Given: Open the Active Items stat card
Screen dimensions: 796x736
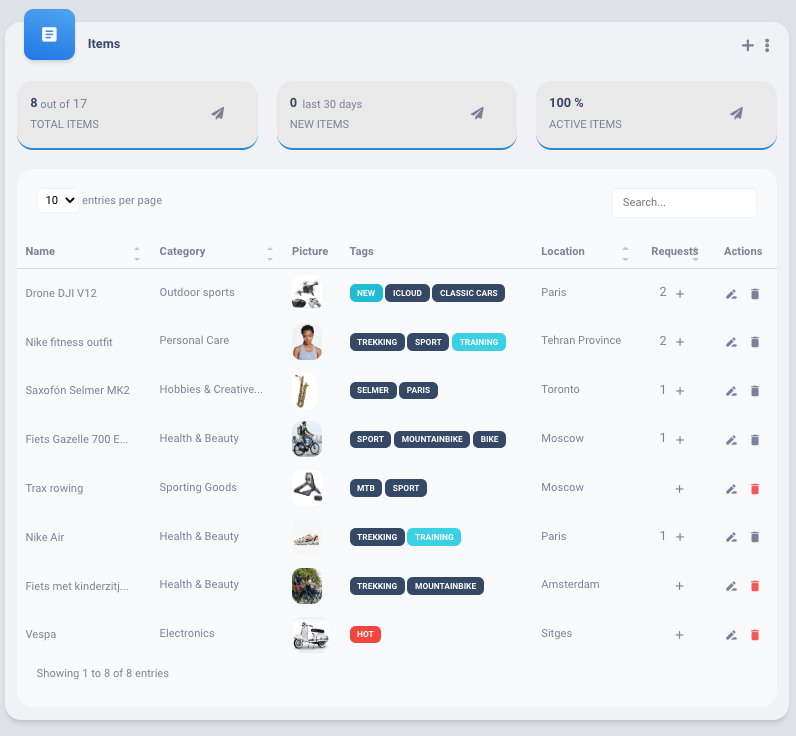Looking at the screenshot, I should click(x=656, y=114).
